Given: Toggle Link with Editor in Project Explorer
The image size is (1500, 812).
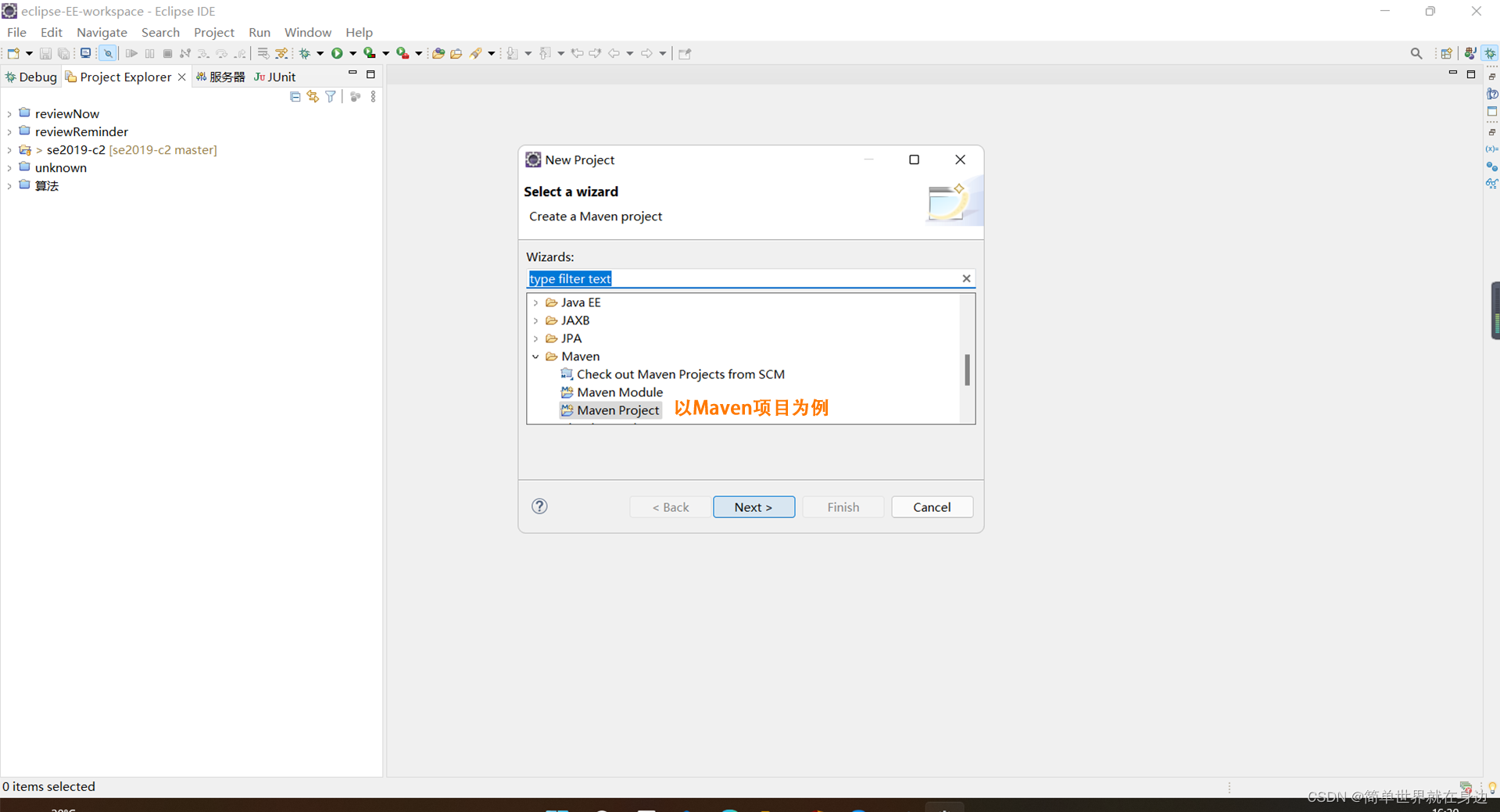Looking at the screenshot, I should click(x=313, y=96).
